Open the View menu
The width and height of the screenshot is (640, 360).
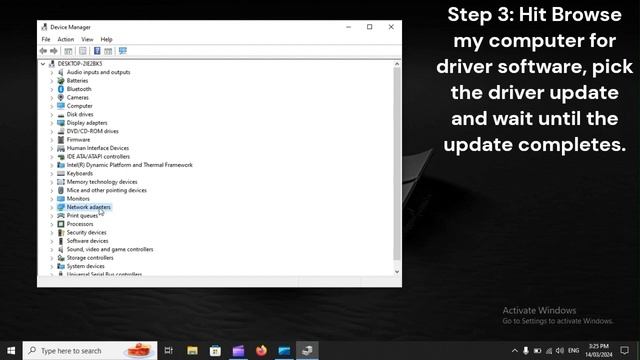point(87,39)
